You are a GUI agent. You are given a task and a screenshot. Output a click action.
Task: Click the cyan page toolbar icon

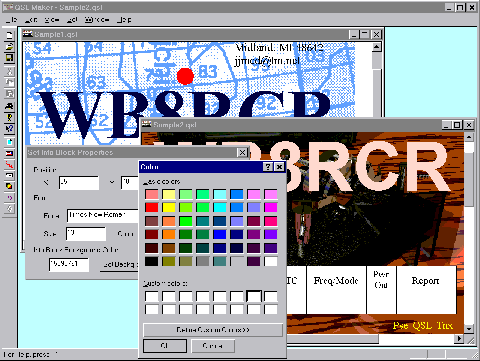(9, 142)
